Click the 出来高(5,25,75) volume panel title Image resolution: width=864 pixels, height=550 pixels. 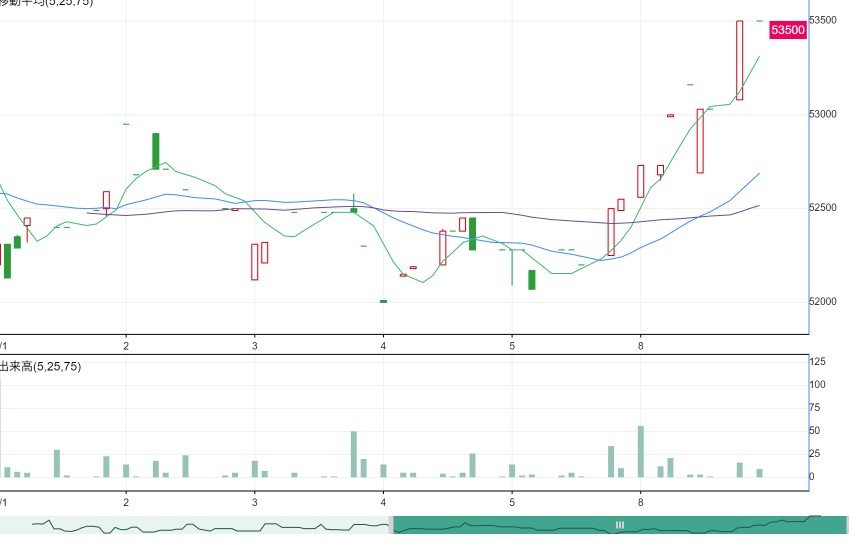tap(40, 366)
